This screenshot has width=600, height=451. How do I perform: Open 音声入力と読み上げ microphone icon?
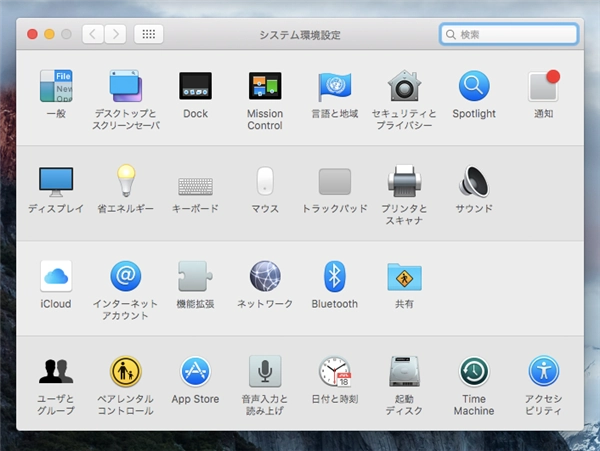[x=265, y=371]
